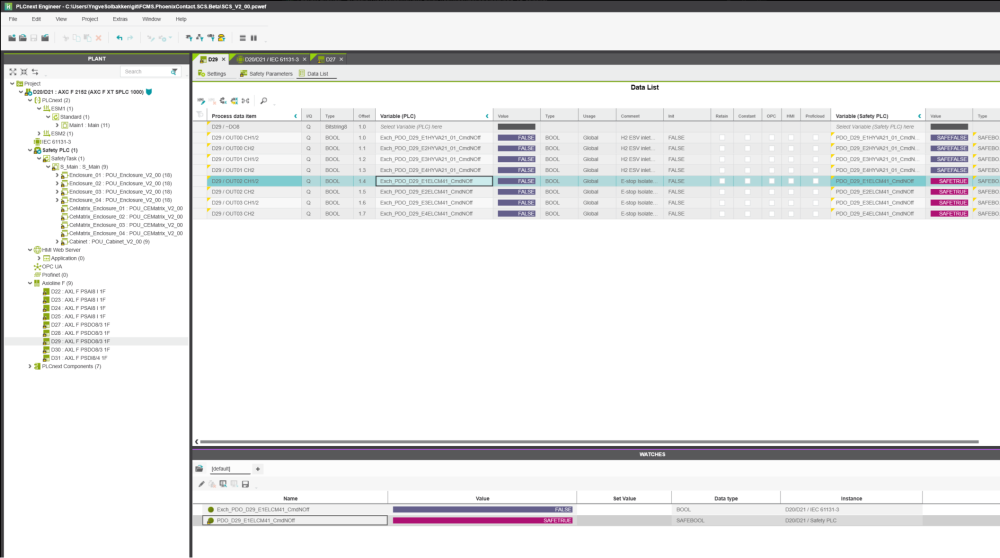Viewport: 1000px width, 558px height.
Task: Close the D29 editor tab
Action: click(x=223, y=60)
